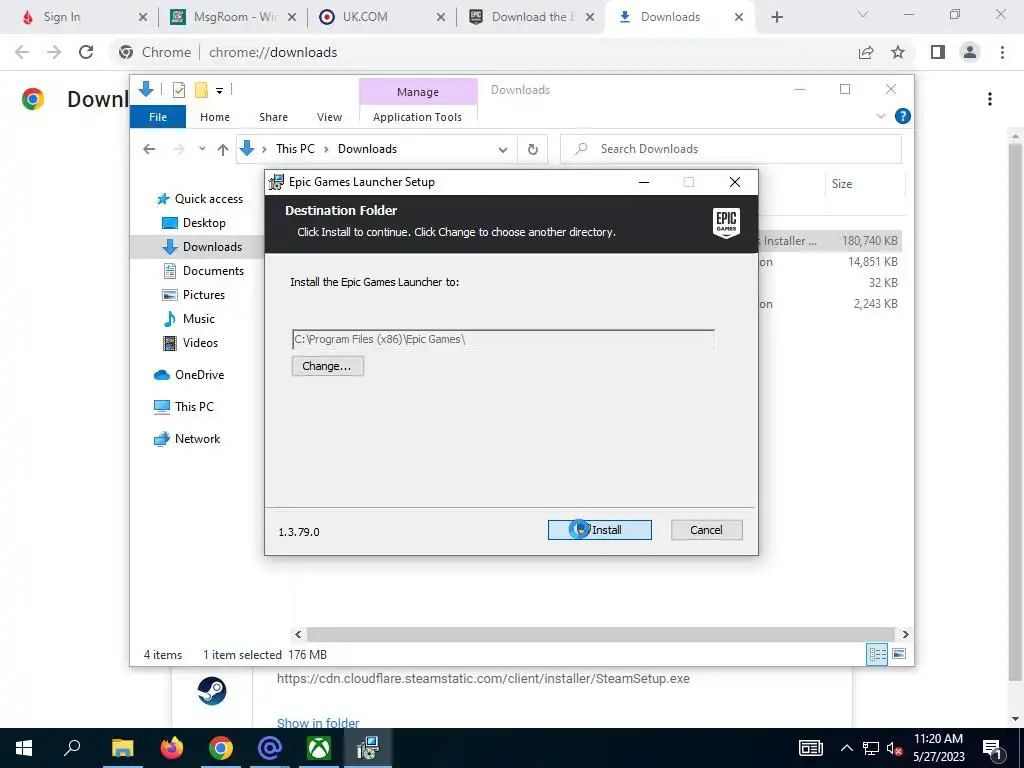Select the Application Tools tab
This screenshot has width=1024, height=768.
[417, 117]
